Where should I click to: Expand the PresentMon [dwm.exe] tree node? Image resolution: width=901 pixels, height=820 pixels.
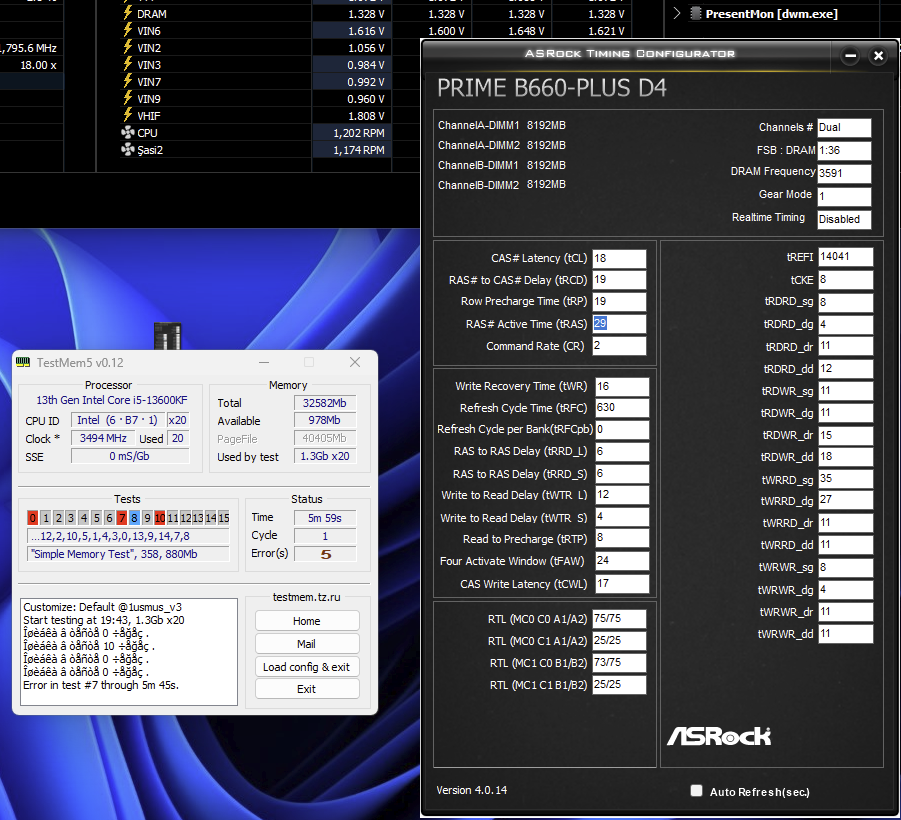tap(677, 14)
